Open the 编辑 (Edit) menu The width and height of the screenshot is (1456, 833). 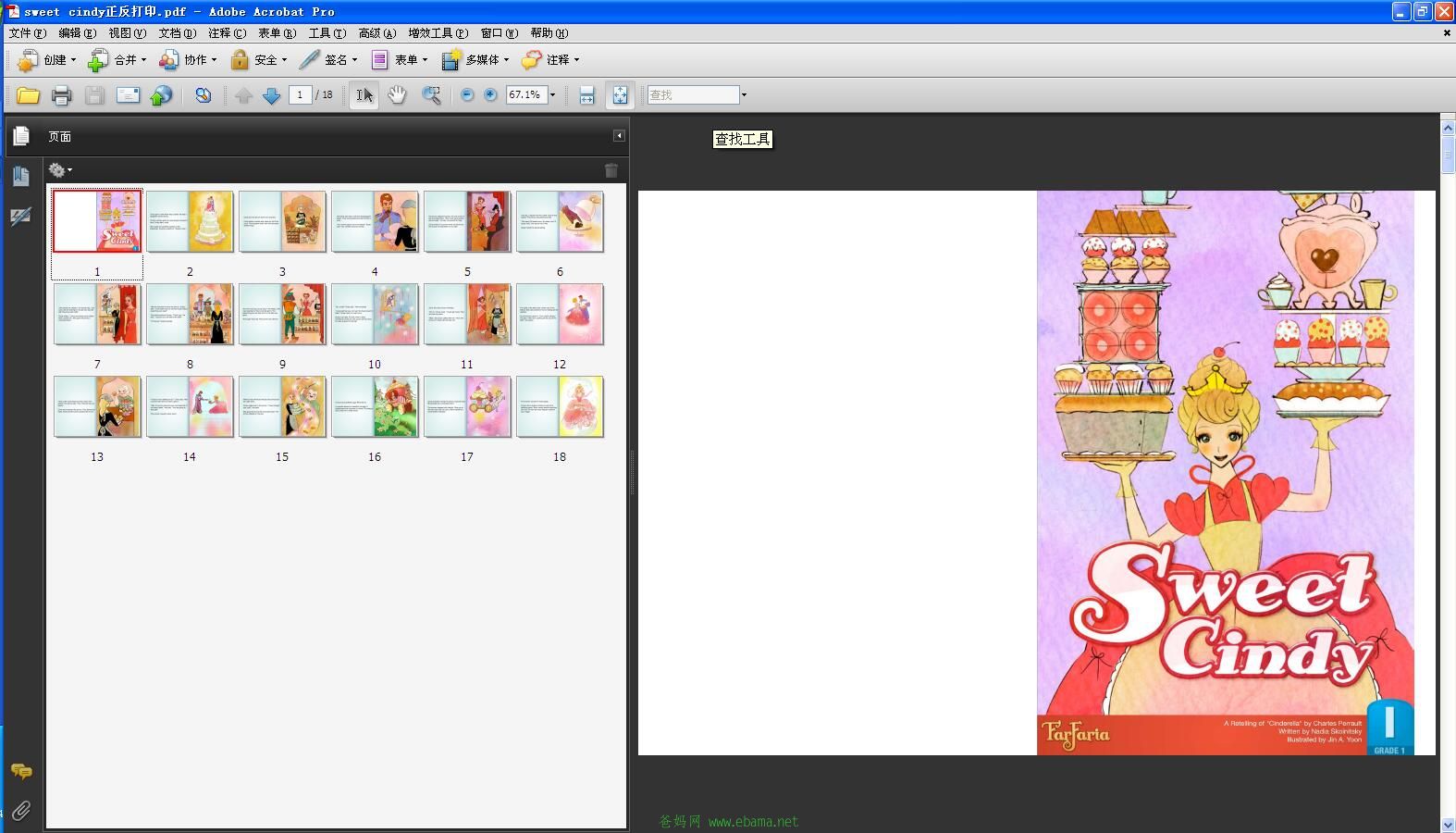(77, 33)
